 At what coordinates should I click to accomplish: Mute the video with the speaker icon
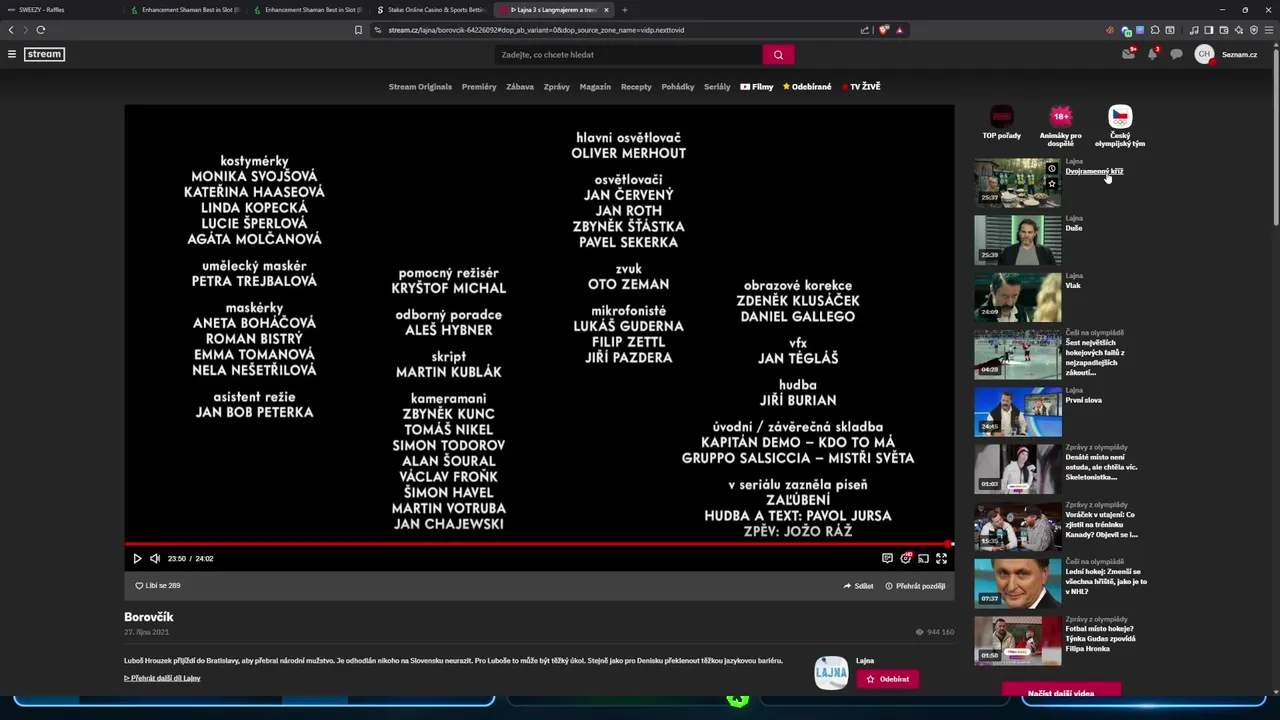point(155,559)
